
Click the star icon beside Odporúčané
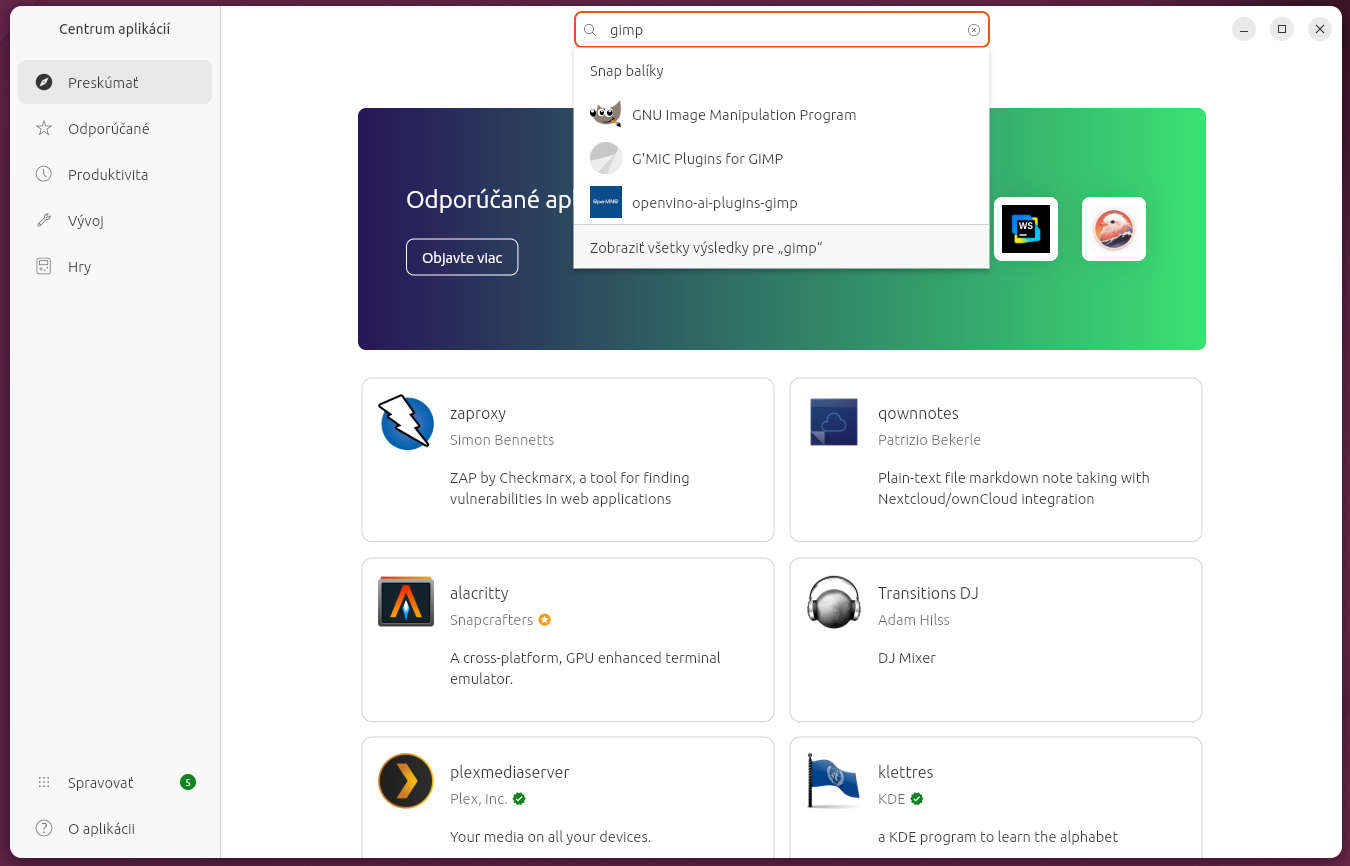point(44,128)
